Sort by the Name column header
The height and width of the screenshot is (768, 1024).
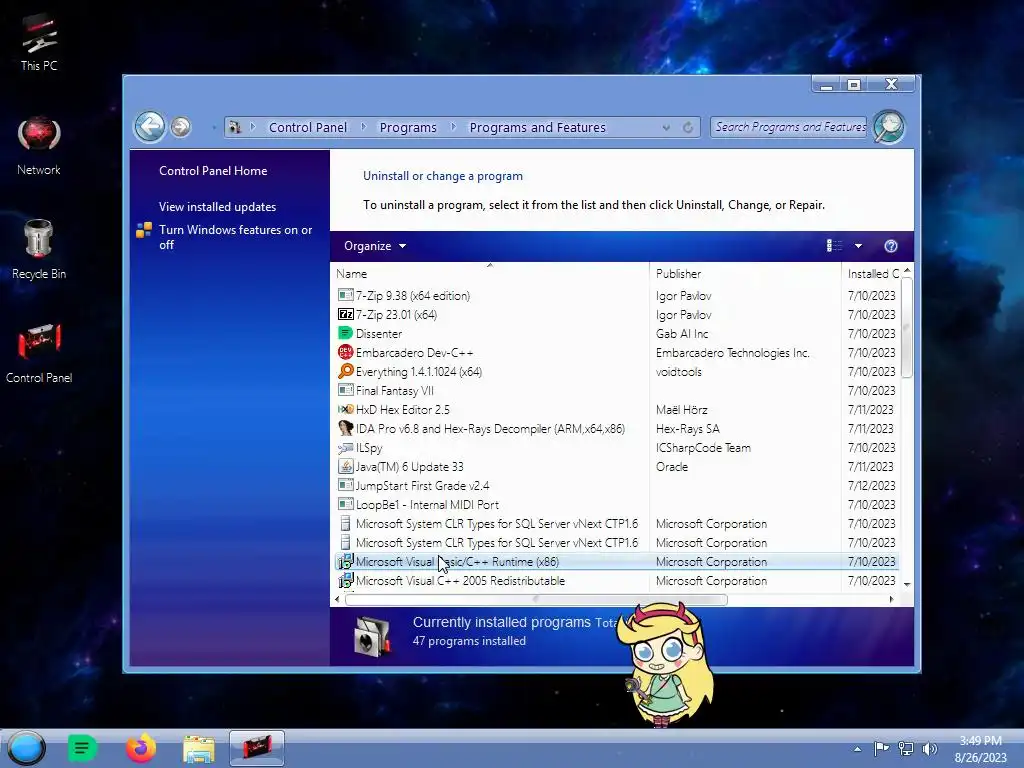pos(490,274)
